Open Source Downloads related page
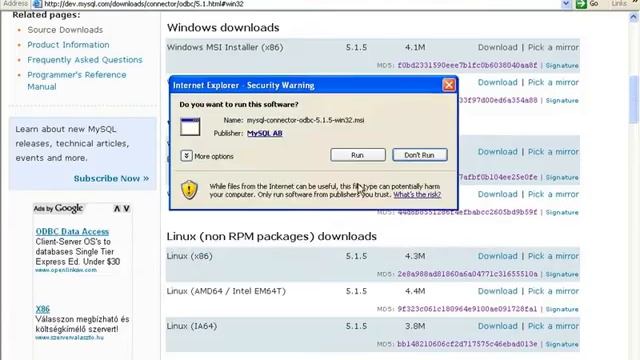Screen dimensions: 640x360 coord(65,30)
